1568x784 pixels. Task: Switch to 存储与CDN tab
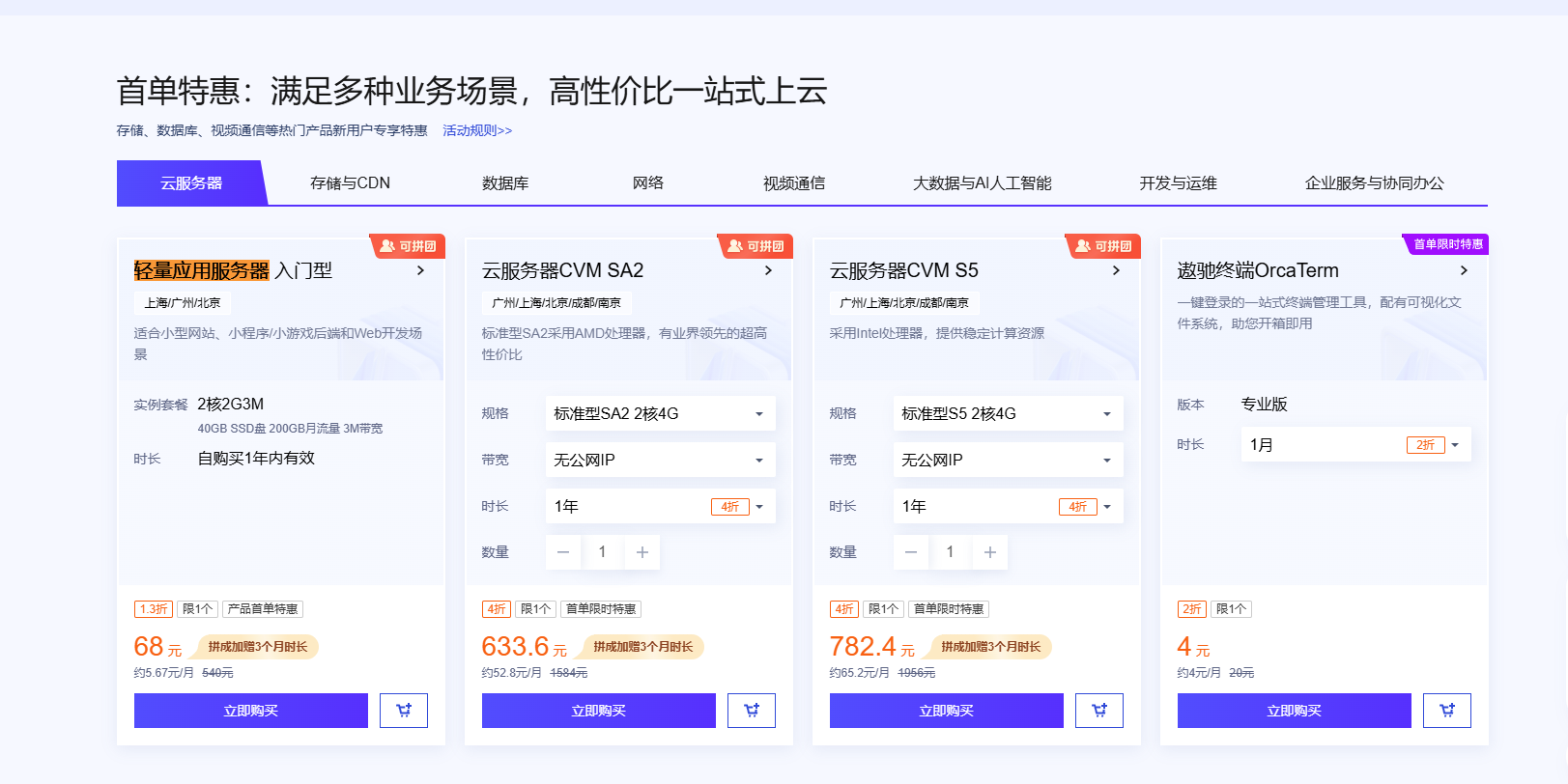coord(350,182)
